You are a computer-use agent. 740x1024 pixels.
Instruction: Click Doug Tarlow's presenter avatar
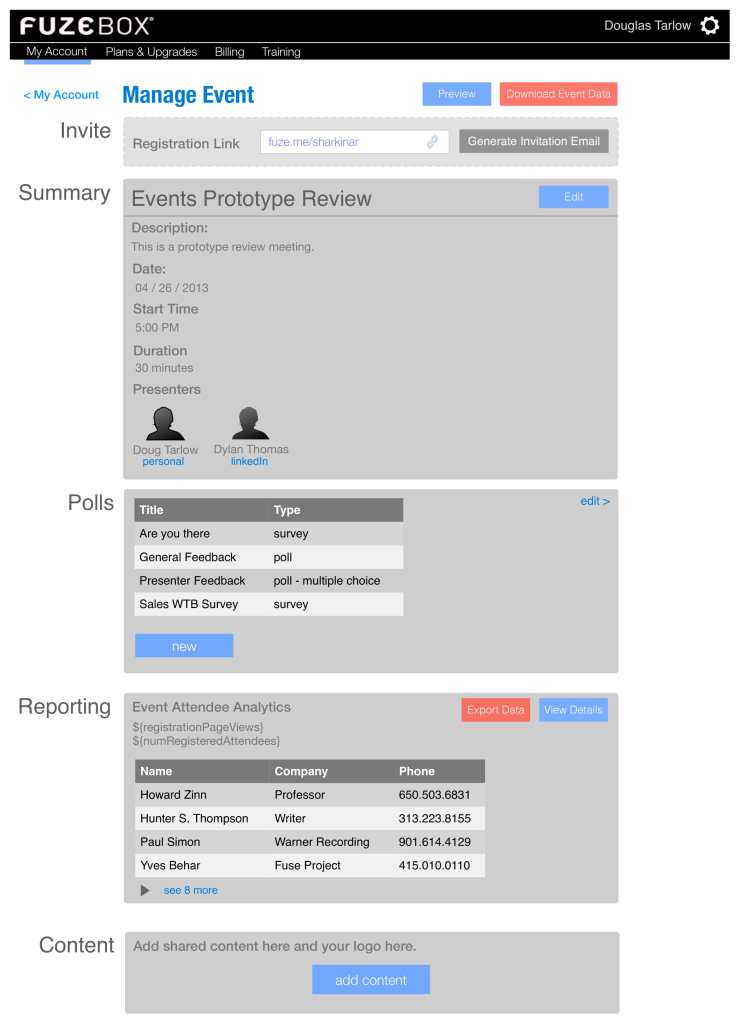[x=165, y=423]
